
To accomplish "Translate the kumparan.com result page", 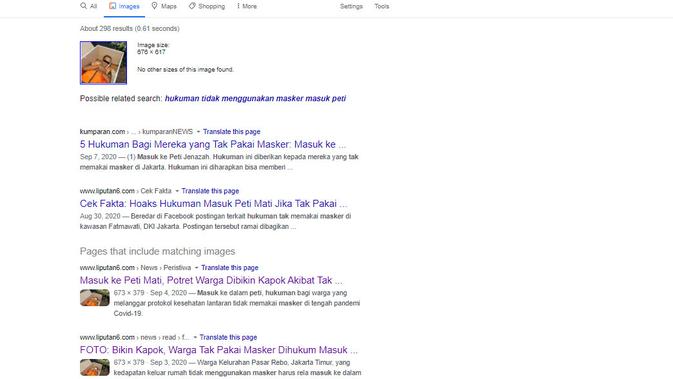I will point(231,132).
